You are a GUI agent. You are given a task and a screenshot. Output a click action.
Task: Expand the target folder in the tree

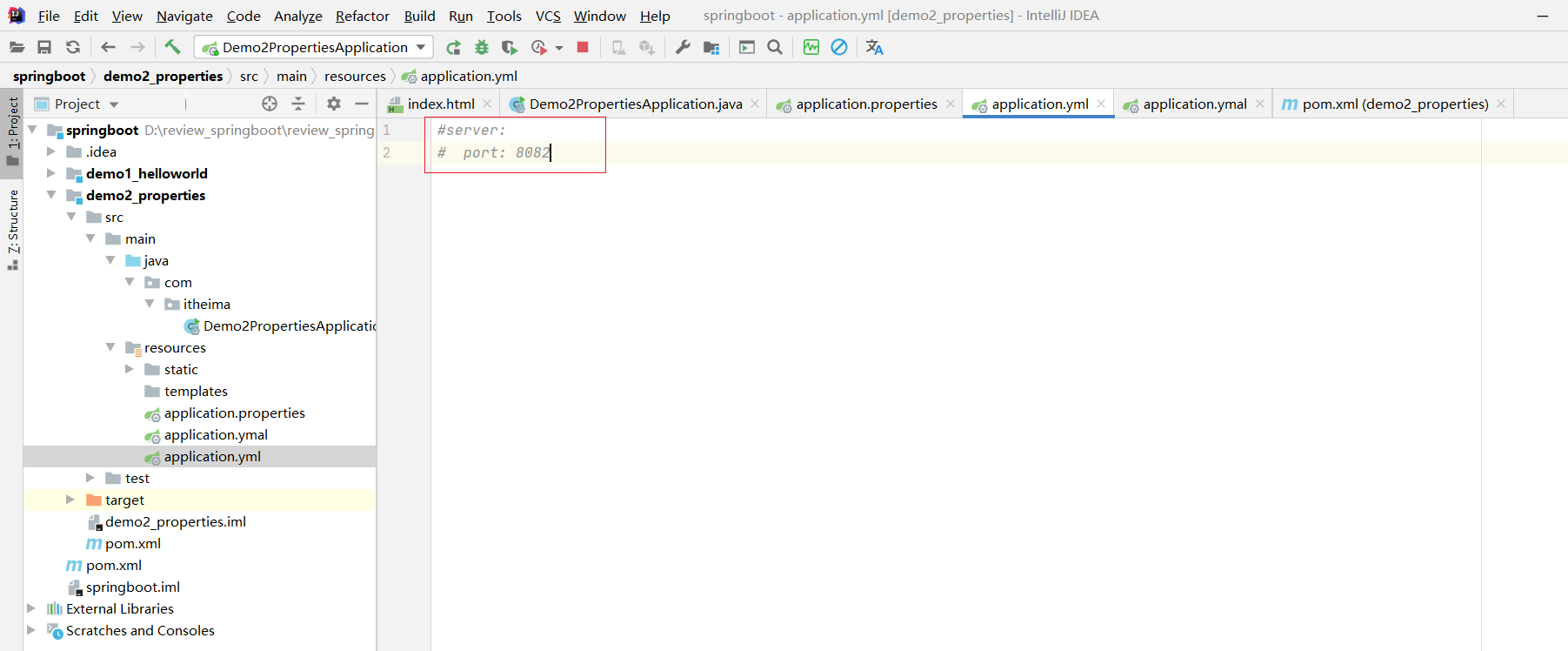pos(70,500)
